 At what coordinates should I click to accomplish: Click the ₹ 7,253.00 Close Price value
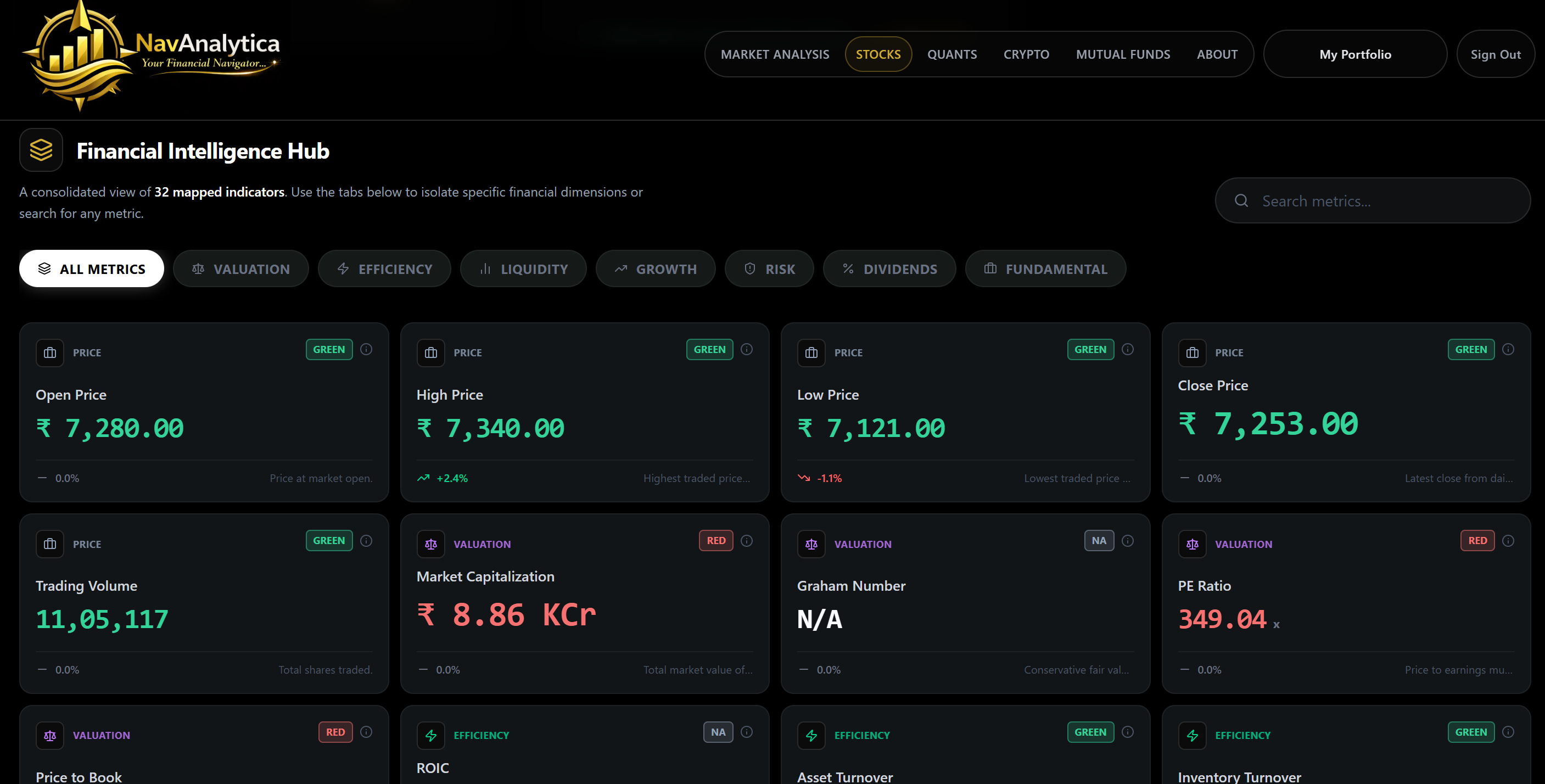coord(1268,424)
